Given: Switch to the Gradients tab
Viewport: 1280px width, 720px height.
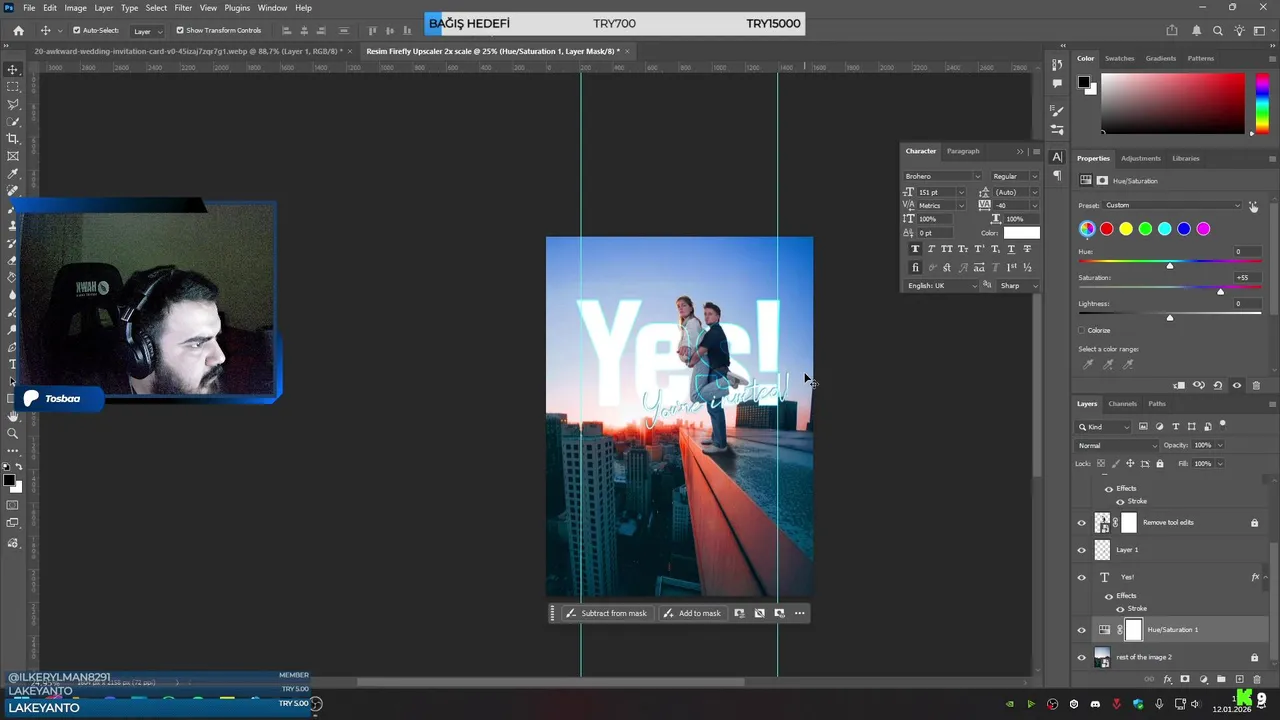Looking at the screenshot, I should (x=1161, y=58).
